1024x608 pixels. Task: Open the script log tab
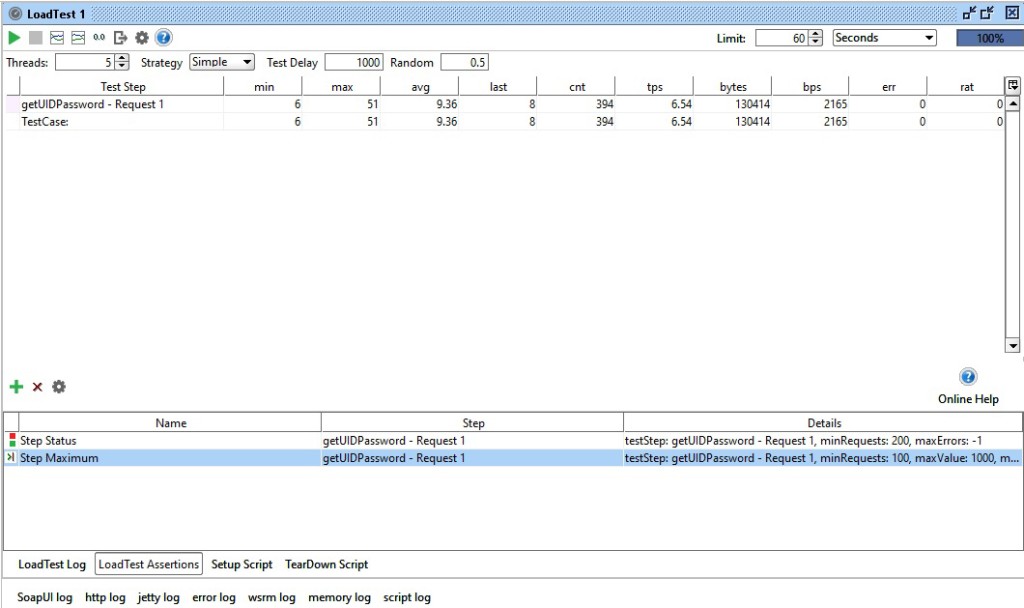click(407, 598)
